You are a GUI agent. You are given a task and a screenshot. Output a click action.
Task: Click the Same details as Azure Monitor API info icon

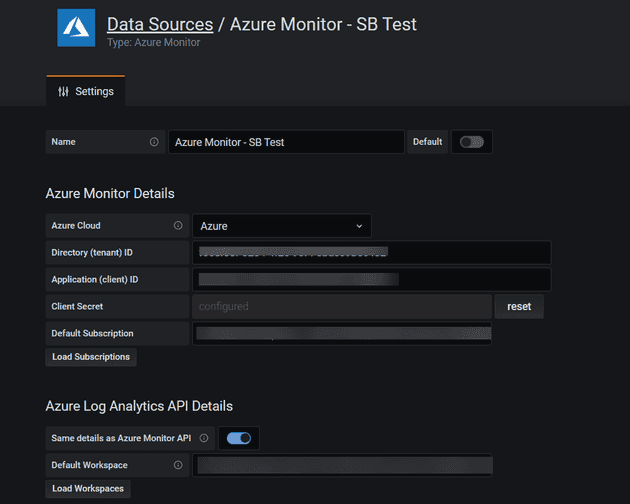pos(204,438)
